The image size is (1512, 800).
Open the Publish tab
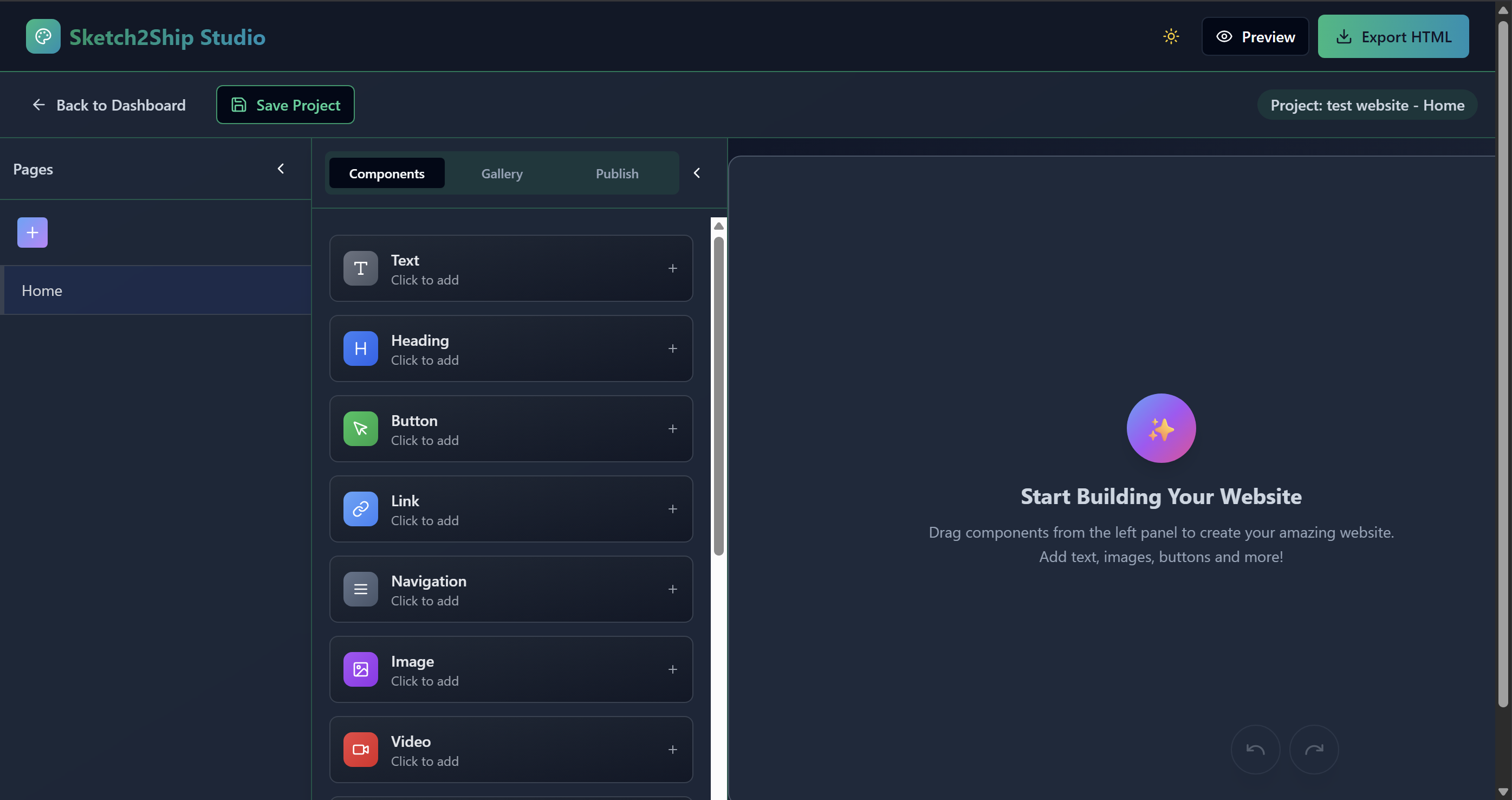click(x=617, y=174)
